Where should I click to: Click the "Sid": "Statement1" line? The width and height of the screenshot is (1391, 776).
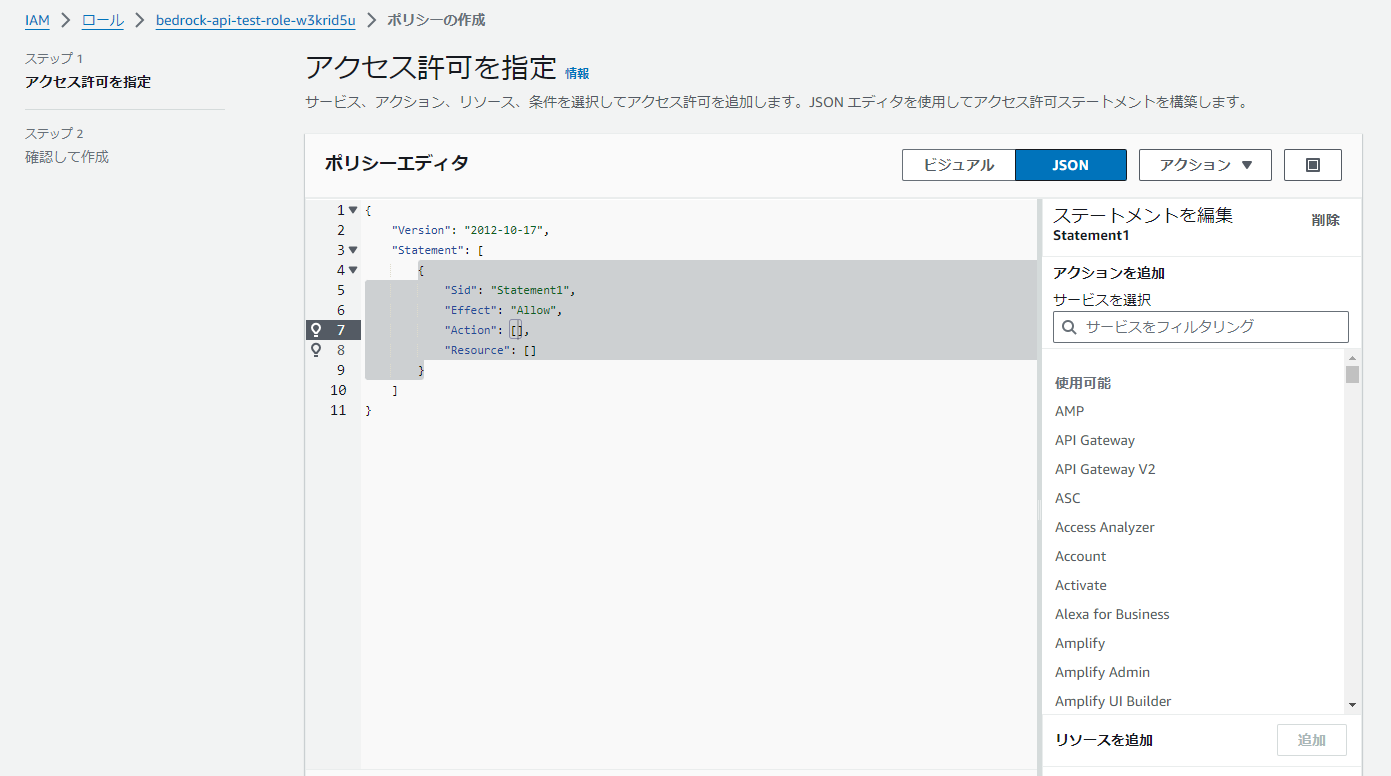click(511, 290)
